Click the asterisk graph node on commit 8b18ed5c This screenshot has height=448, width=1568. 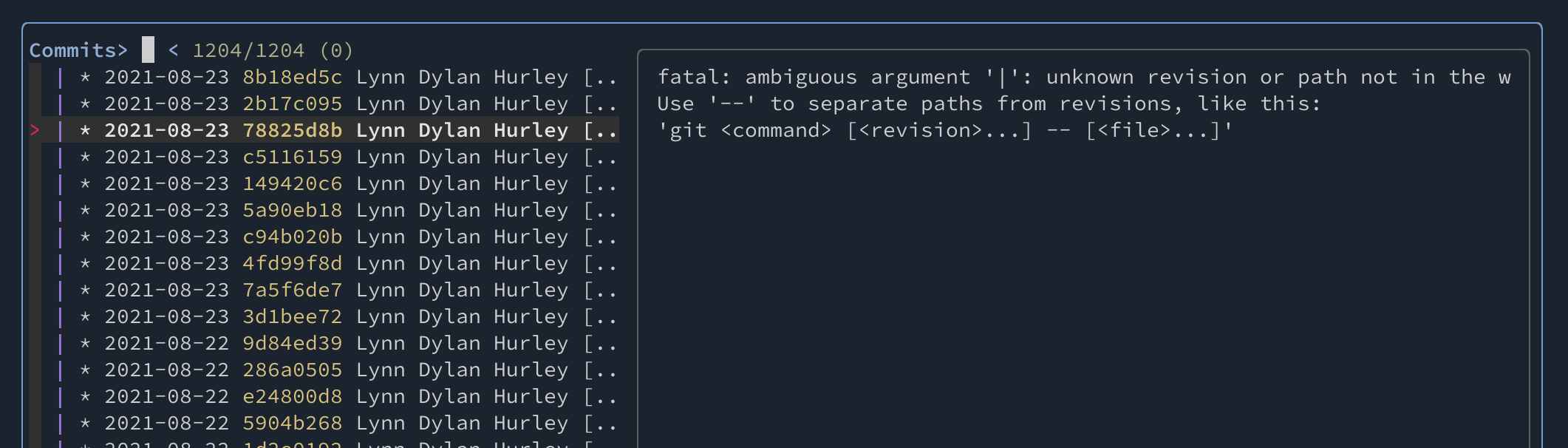click(83, 77)
